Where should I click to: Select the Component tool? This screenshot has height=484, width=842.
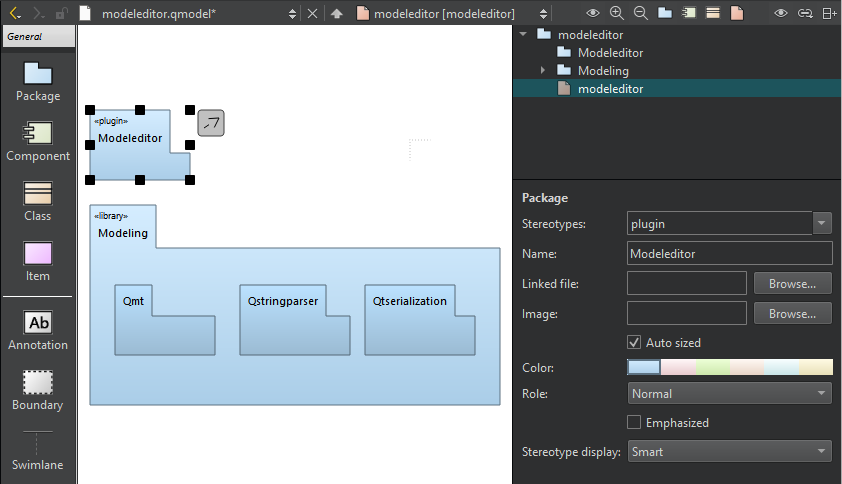coord(38,141)
